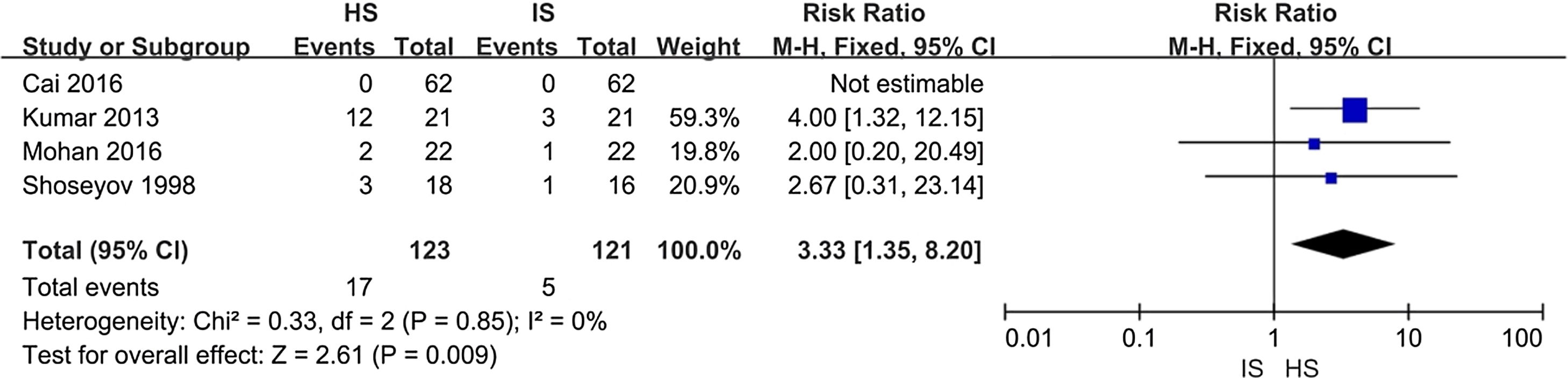Screen dimensions: 1568x378
Task: Click the Kumar 2013 study name
Action: click(x=90, y=117)
